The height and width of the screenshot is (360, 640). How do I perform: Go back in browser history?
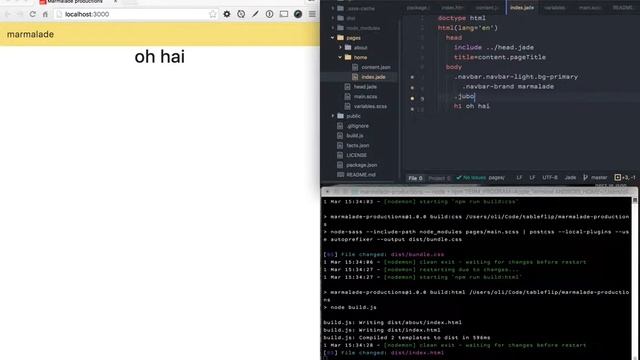(x=7, y=14)
